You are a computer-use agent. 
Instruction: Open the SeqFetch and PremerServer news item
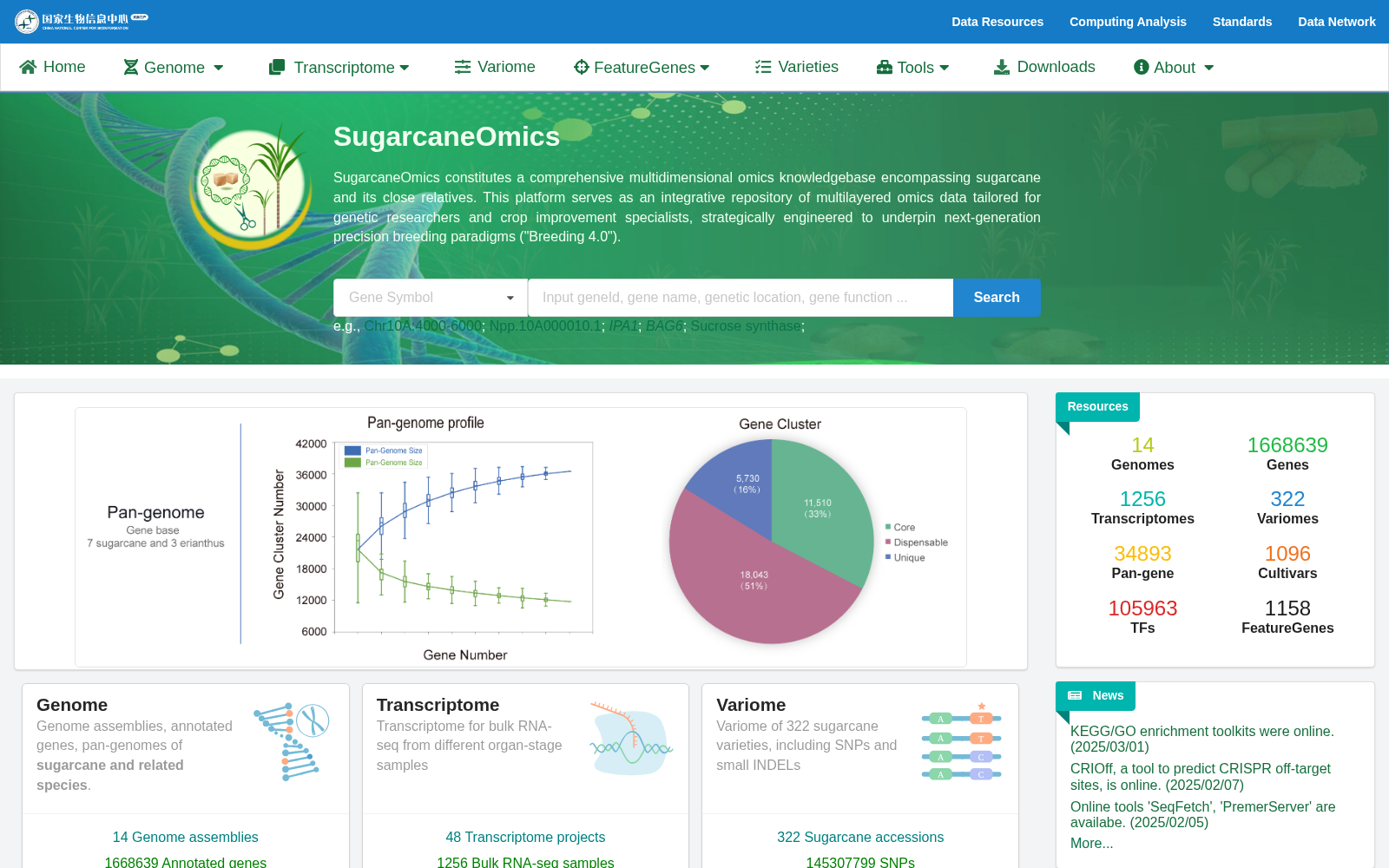click(x=1203, y=814)
